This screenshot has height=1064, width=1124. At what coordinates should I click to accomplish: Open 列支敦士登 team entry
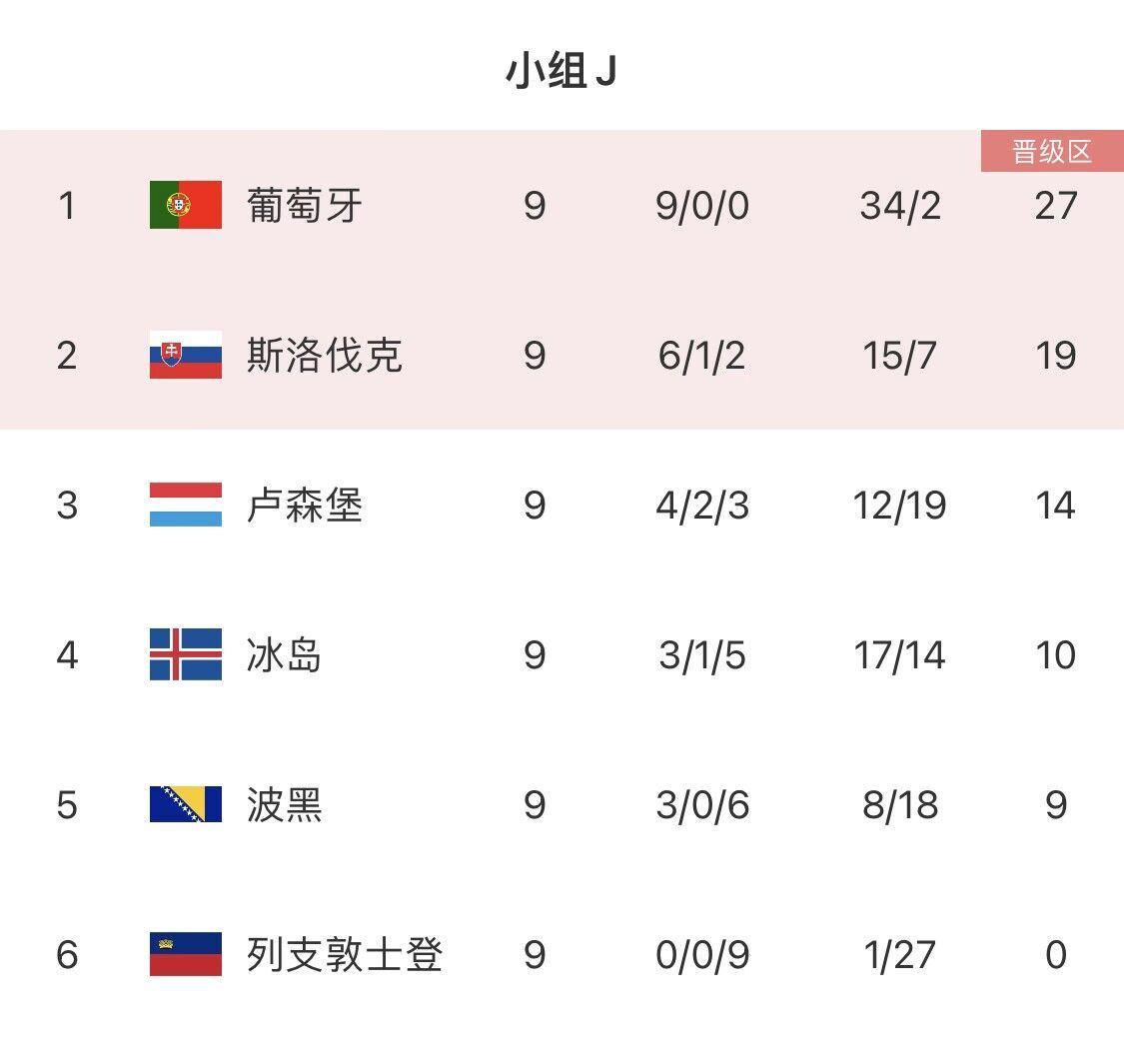(x=344, y=955)
